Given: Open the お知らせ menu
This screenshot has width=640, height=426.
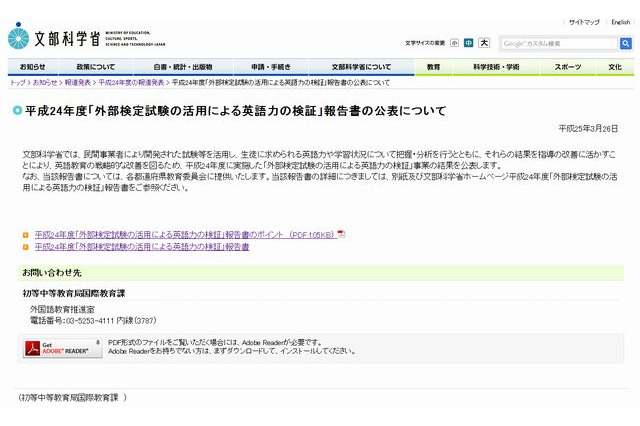Looking at the screenshot, I should click(33, 67).
